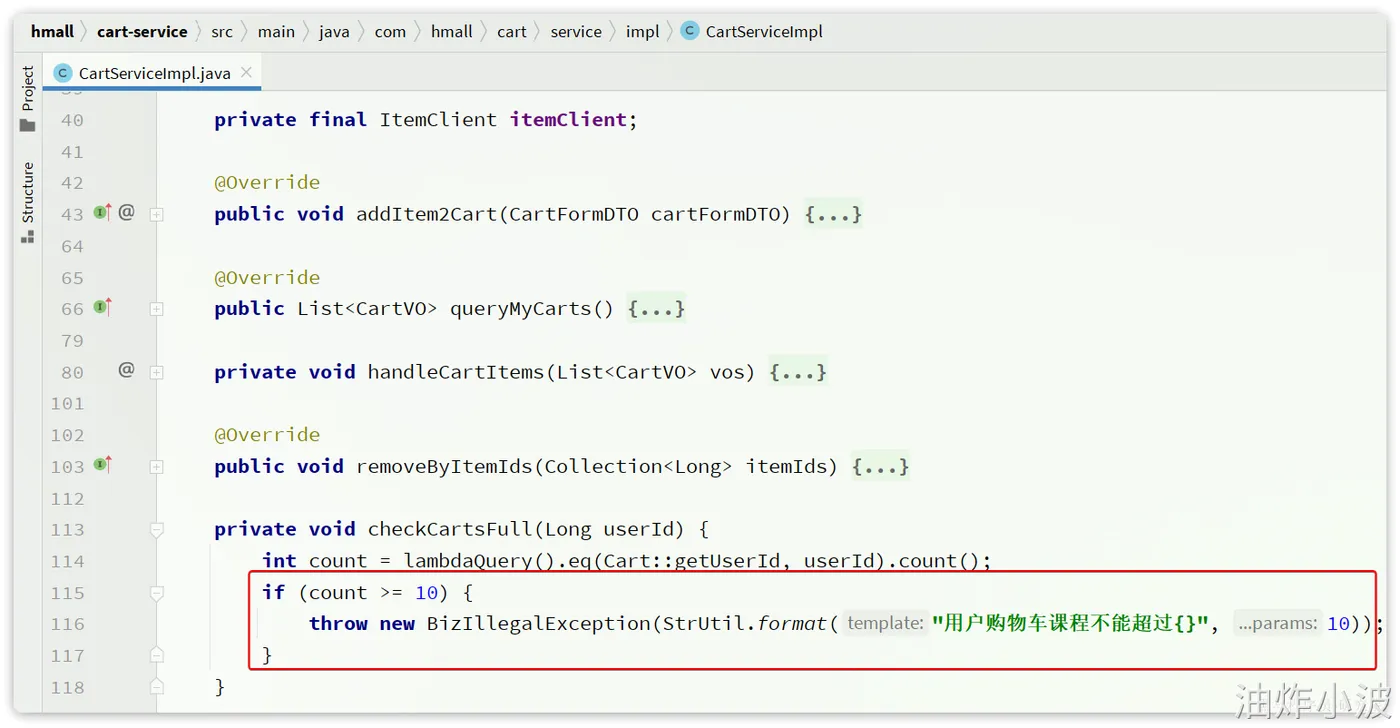Click the implements gutter icon on line 66

click(x=102, y=307)
